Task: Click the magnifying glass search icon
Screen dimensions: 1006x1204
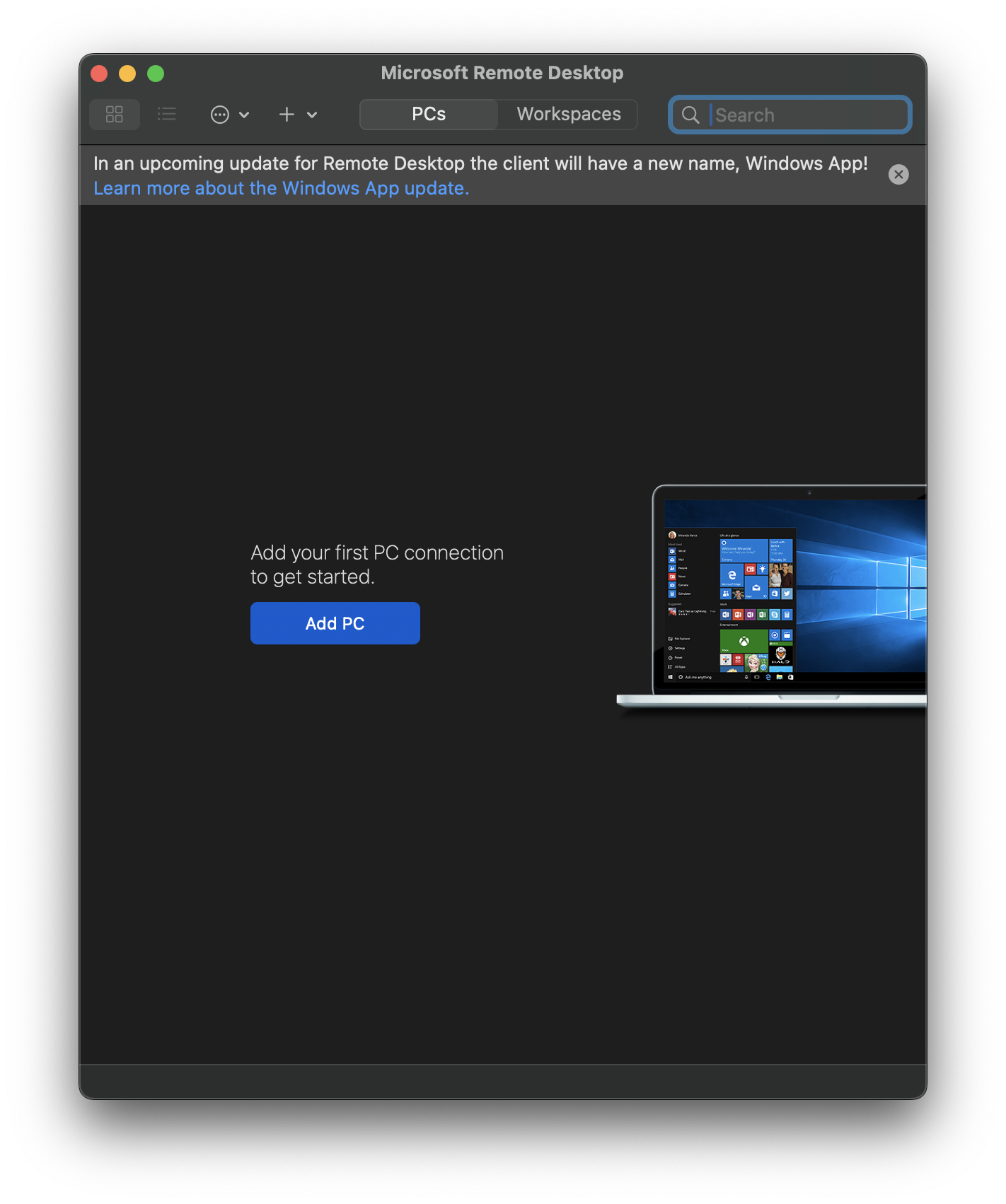Action: click(x=690, y=115)
